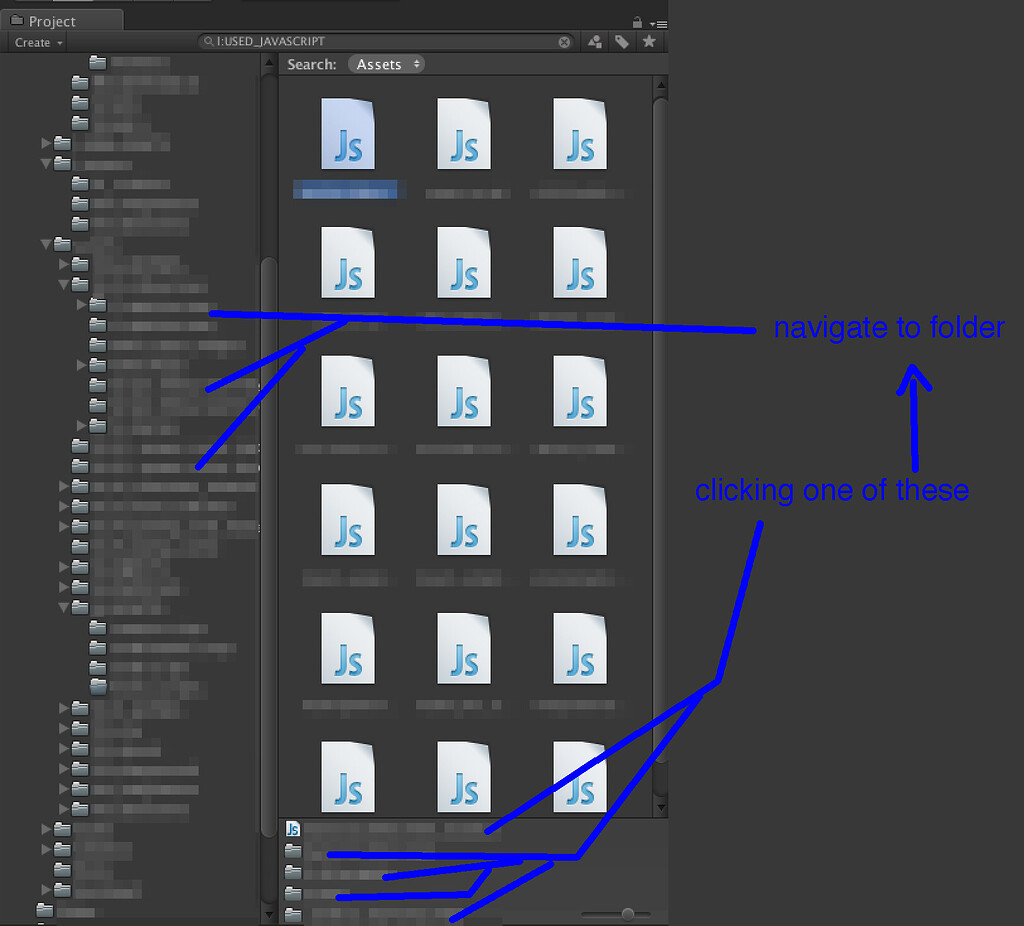Change the Assets search scope dropdown

click(x=386, y=63)
